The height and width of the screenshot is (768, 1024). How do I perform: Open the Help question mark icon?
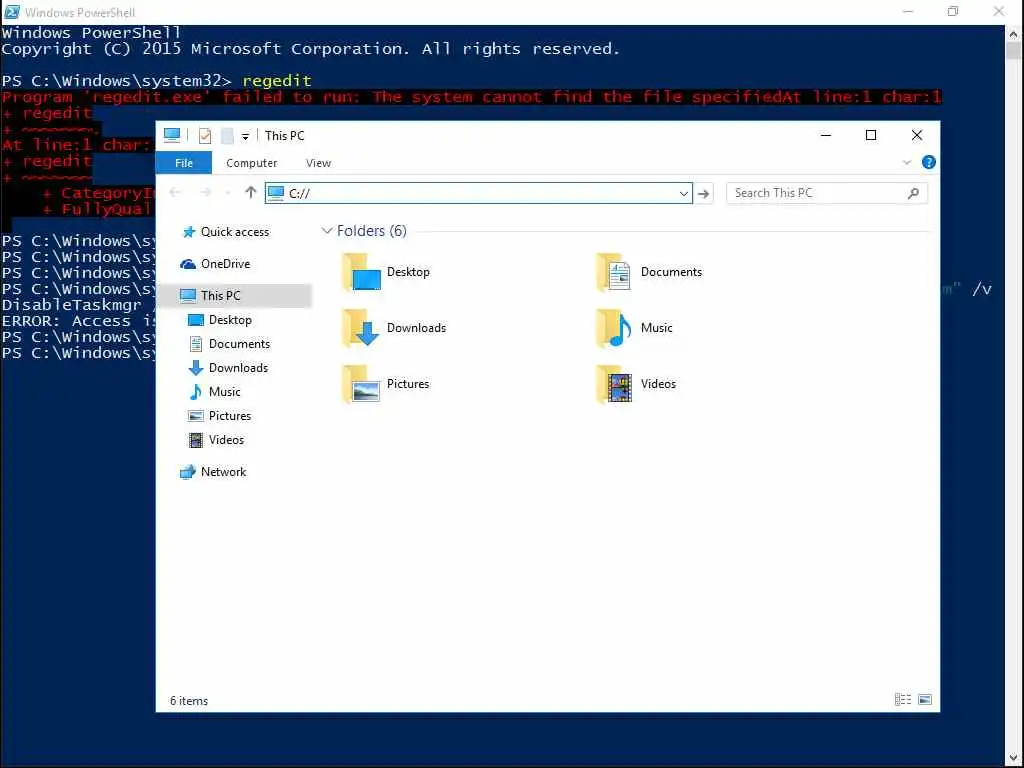coord(929,162)
